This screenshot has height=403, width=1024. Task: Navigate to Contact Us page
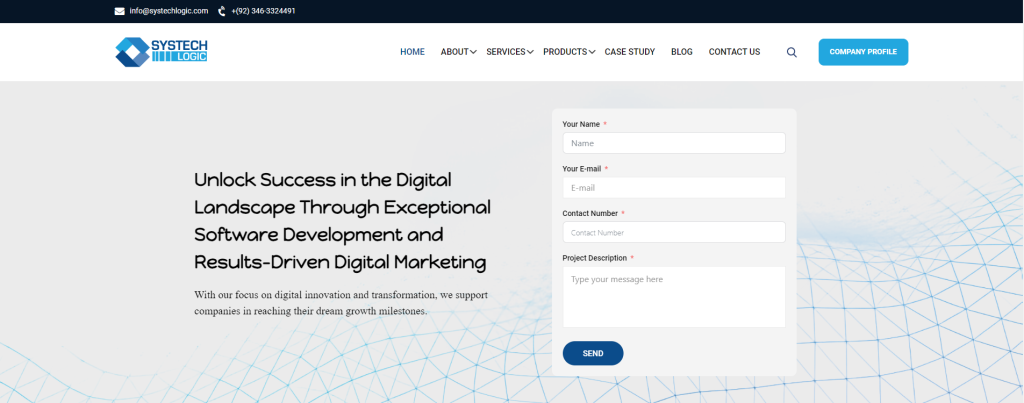[x=734, y=52]
